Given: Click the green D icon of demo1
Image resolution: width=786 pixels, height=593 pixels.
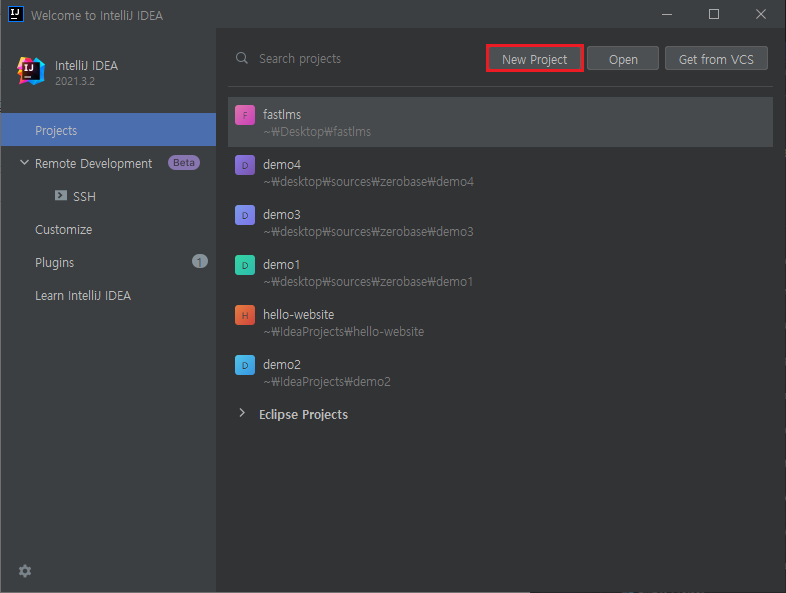Looking at the screenshot, I should [245, 265].
